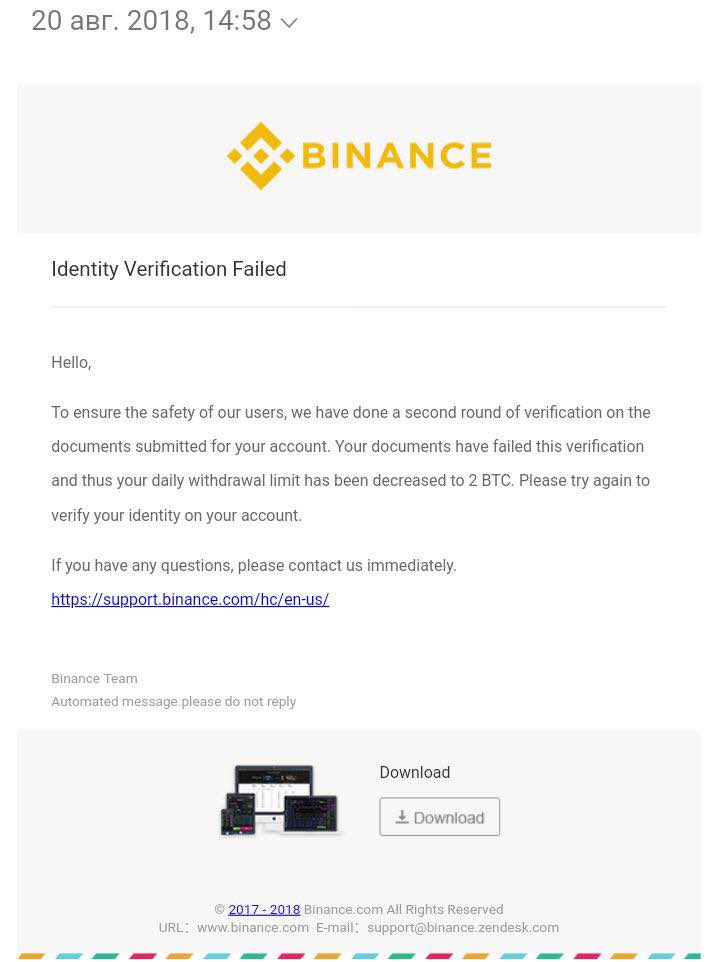Click the Download label above the button
Viewport: 718px width, 962px height.
tap(415, 772)
